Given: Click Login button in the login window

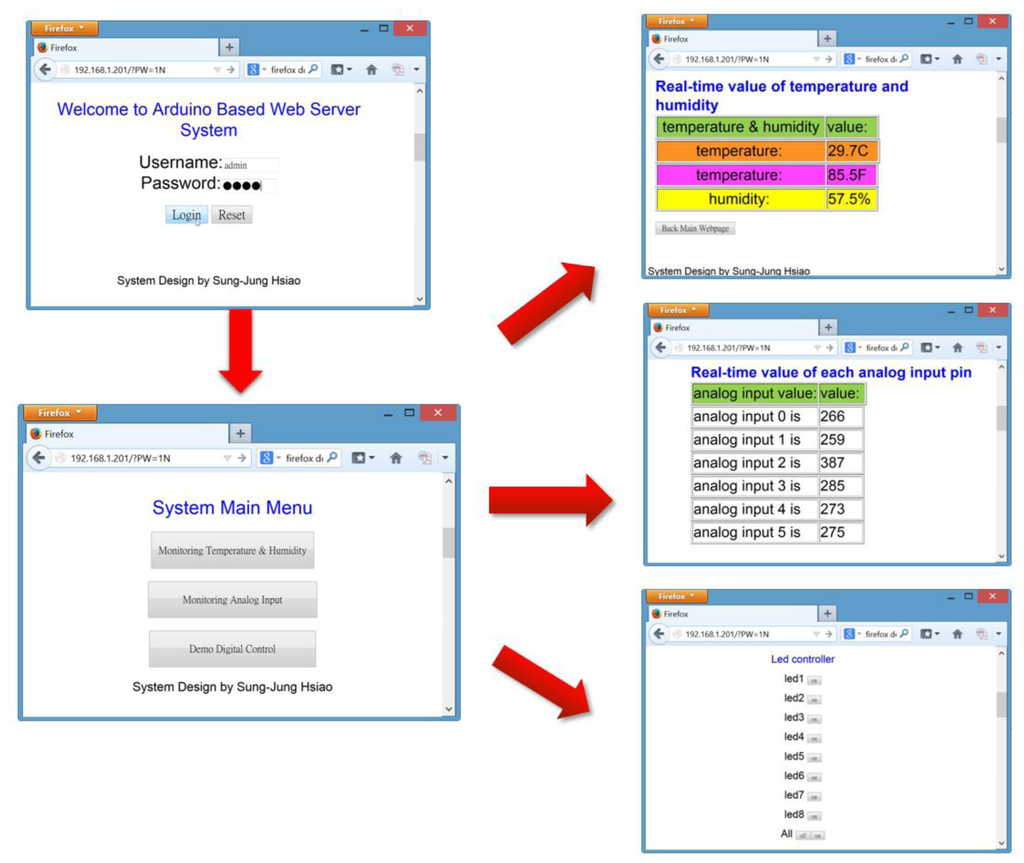Looking at the screenshot, I should pos(186,215).
